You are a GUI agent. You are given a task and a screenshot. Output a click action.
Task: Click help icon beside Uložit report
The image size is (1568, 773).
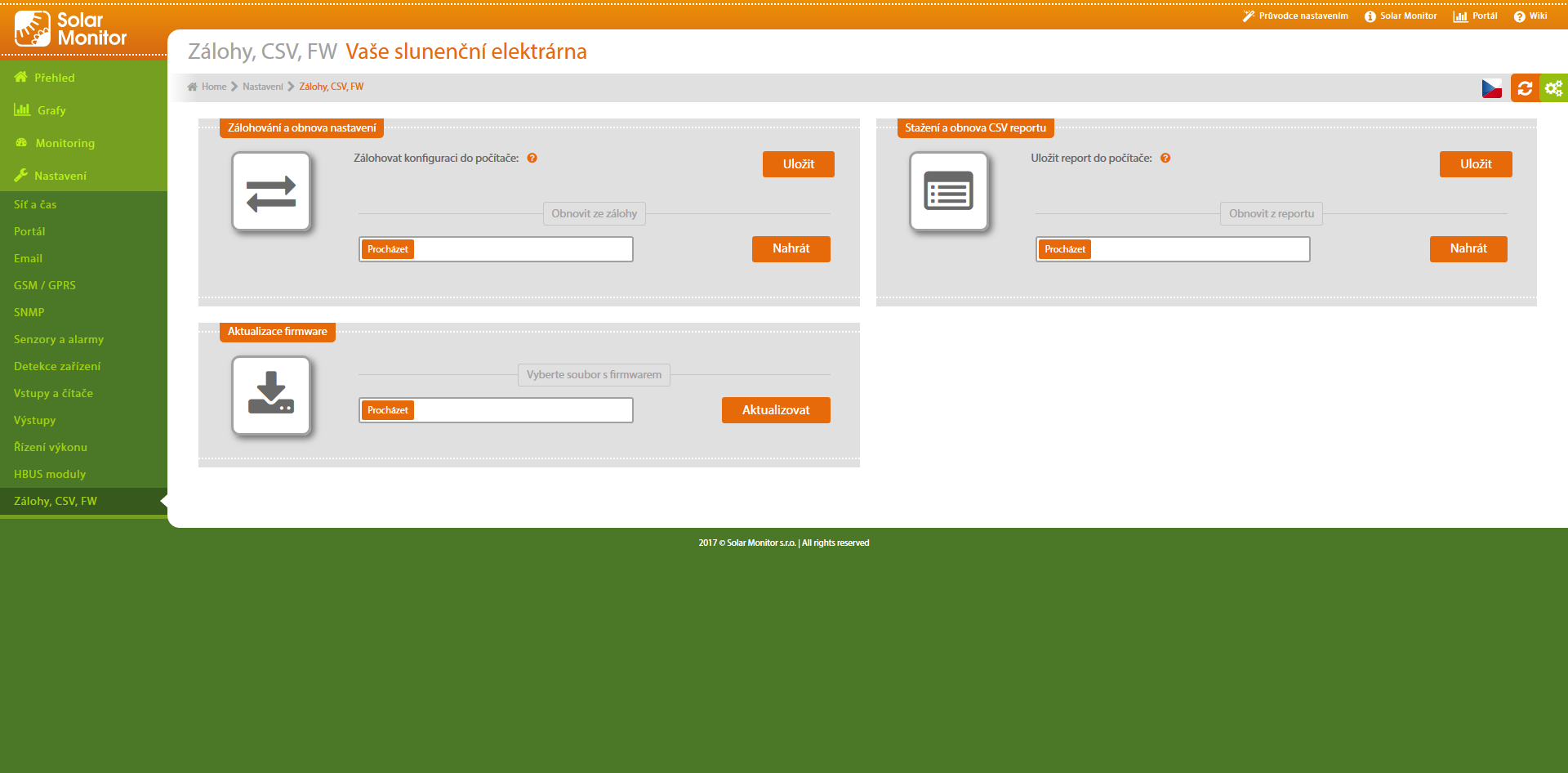tap(1165, 159)
